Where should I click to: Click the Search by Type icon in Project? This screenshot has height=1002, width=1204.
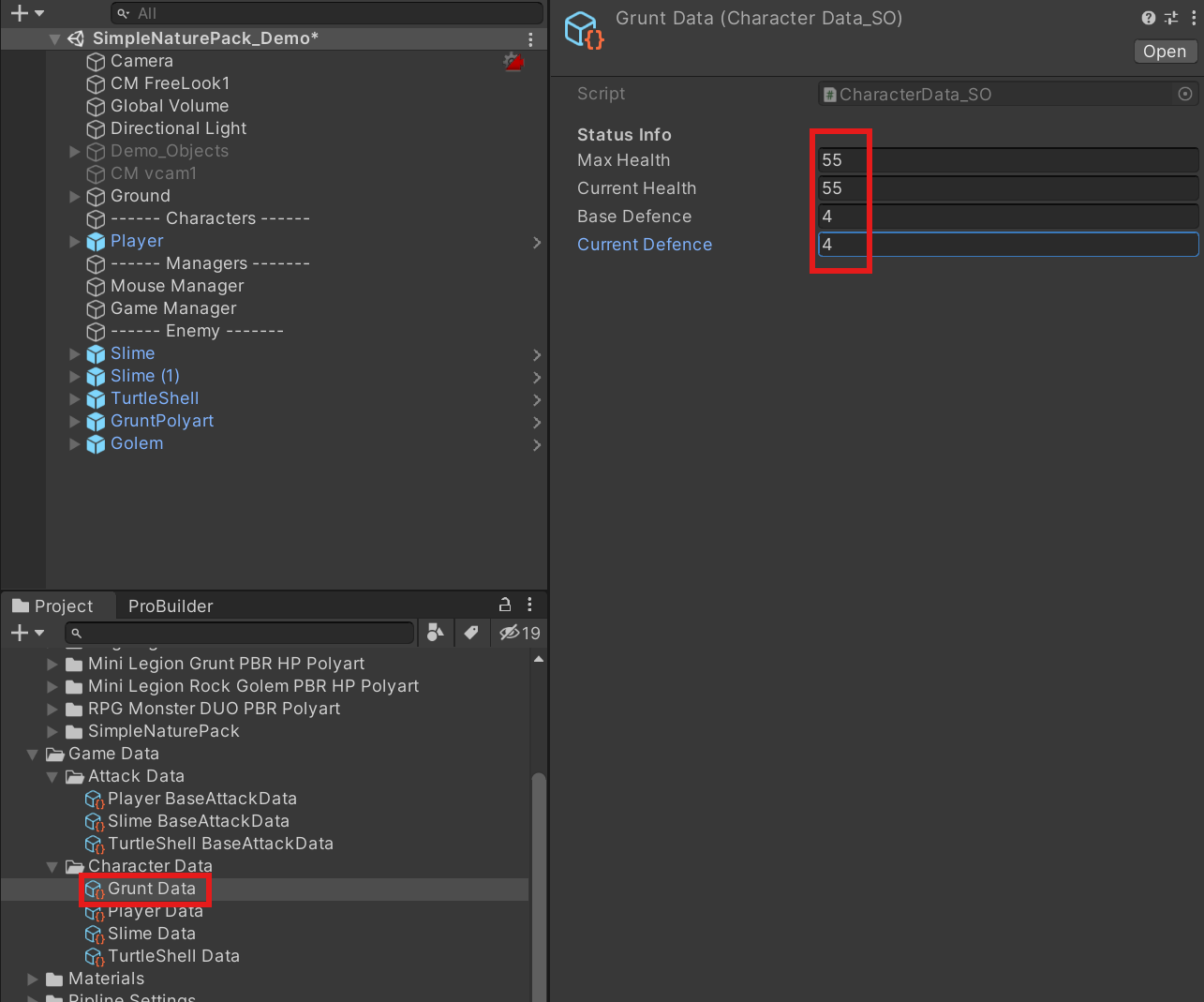[x=435, y=633]
